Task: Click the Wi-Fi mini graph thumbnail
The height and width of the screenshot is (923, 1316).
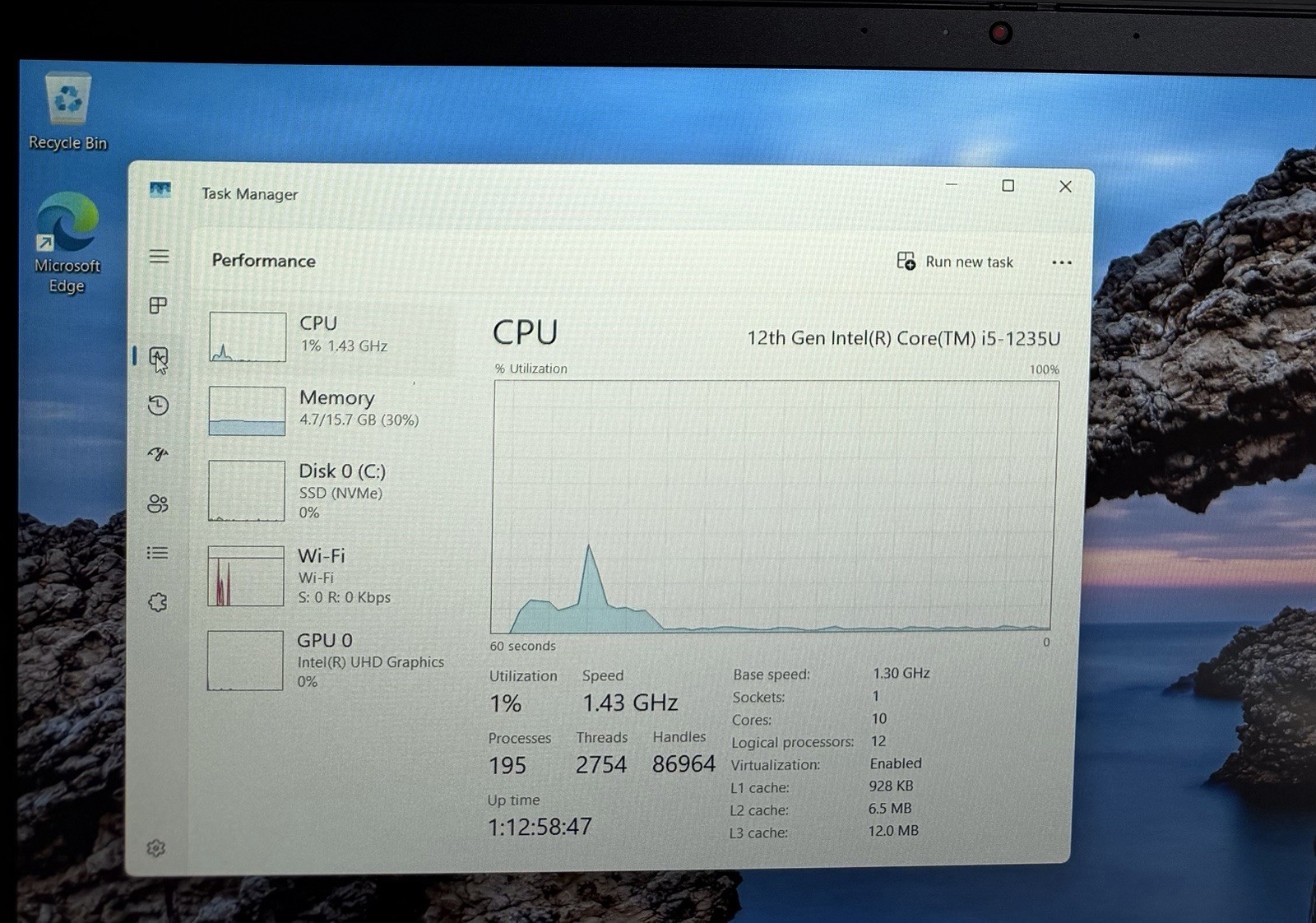Action: (x=245, y=576)
